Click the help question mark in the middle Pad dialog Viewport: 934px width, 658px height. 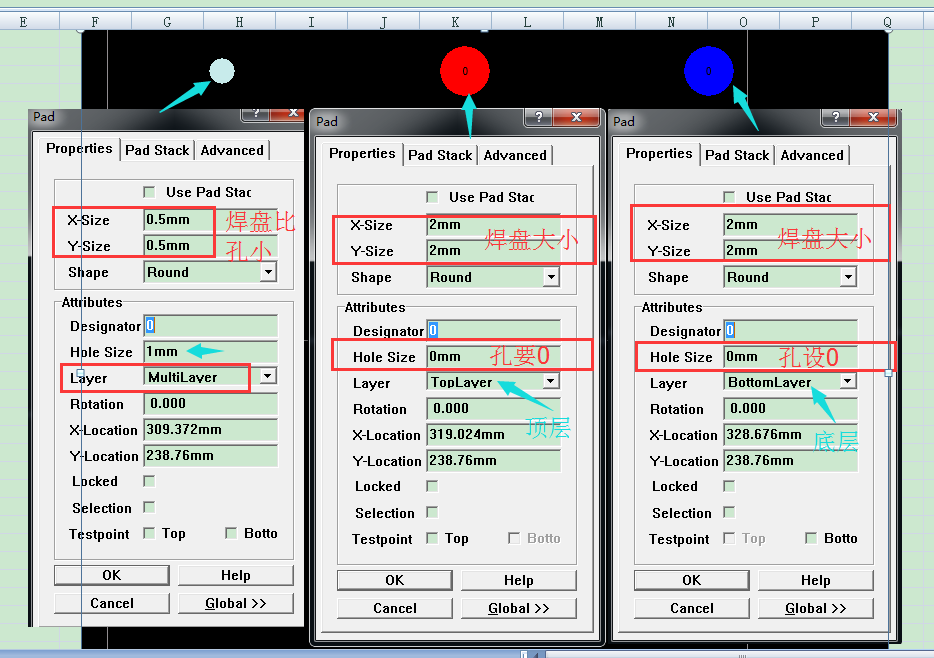[x=540, y=119]
